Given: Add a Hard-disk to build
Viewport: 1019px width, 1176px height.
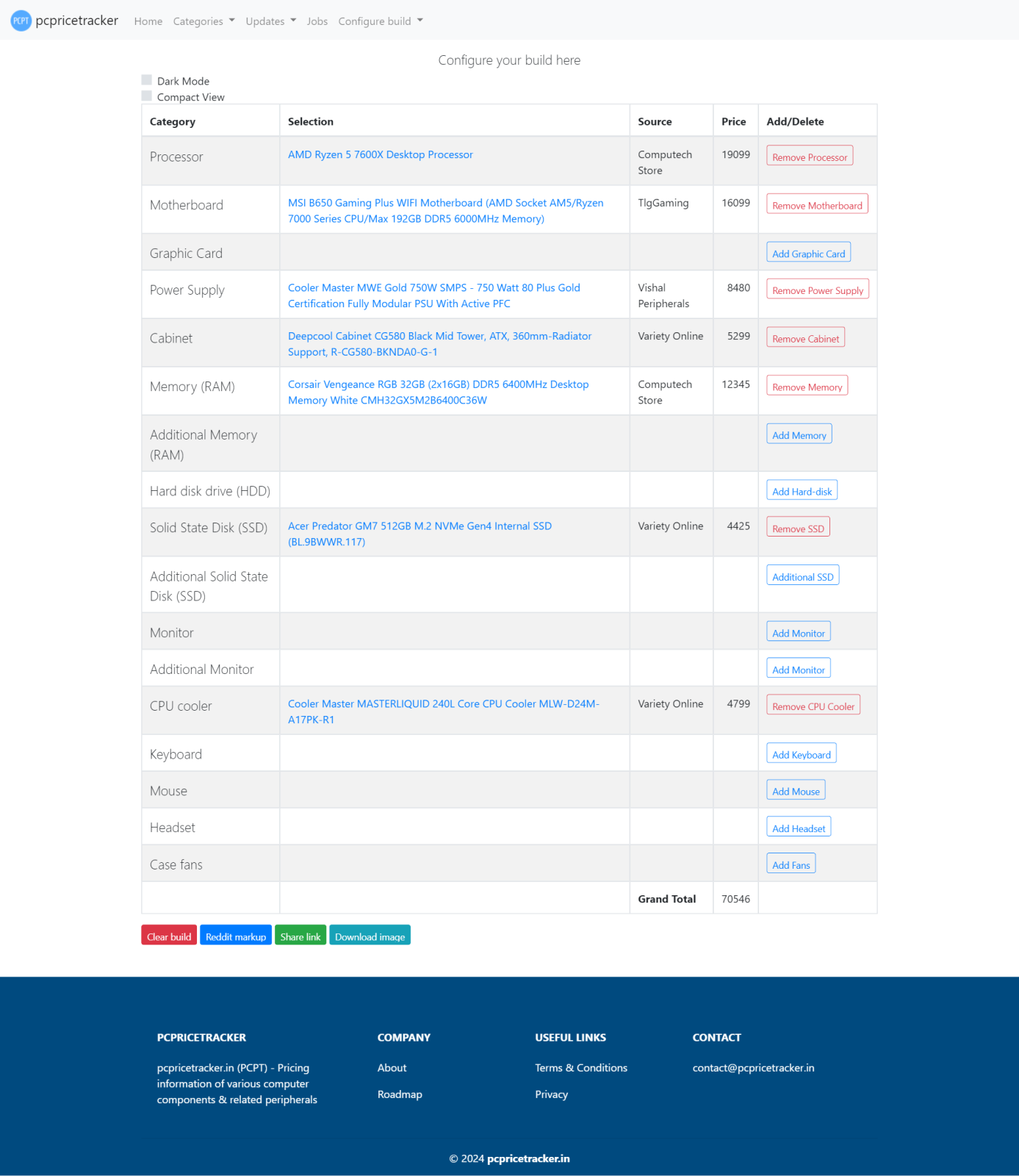Looking at the screenshot, I should click(802, 491).
